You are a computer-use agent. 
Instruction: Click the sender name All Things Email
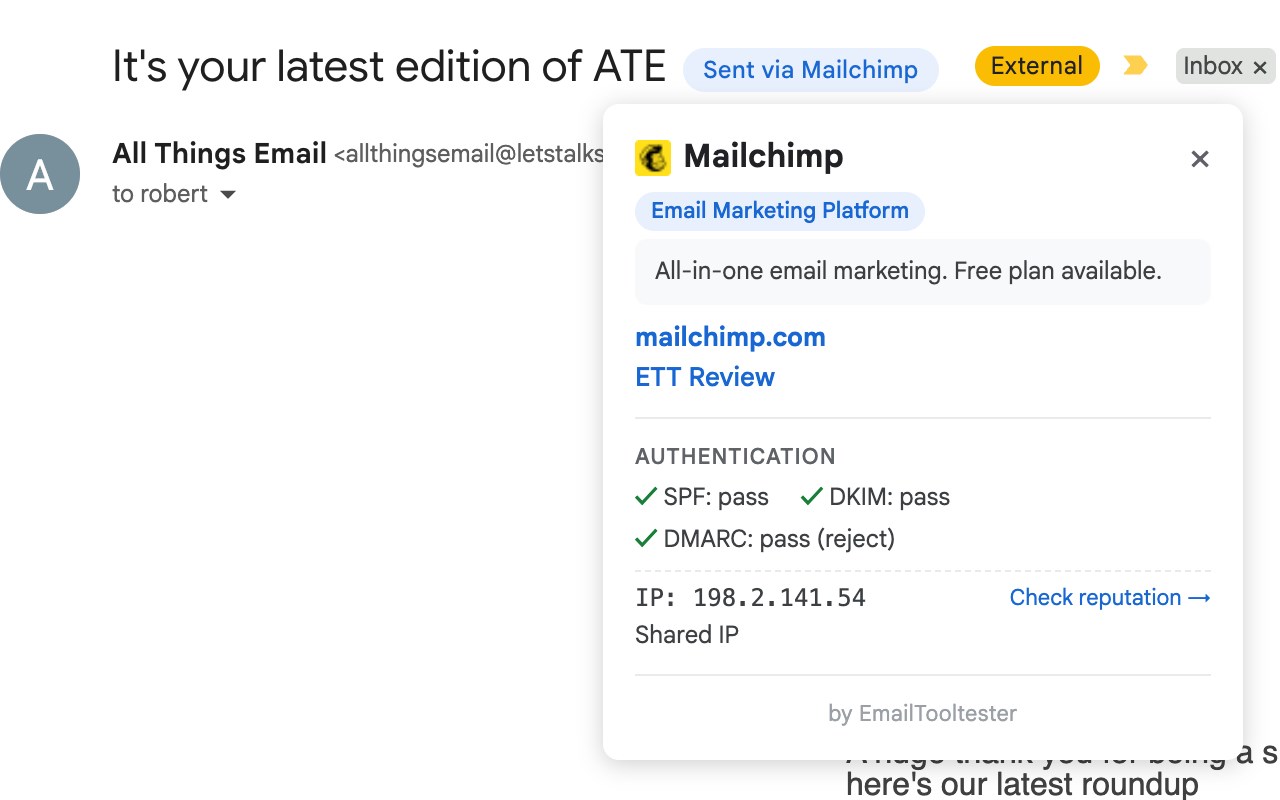coord(219,153)
